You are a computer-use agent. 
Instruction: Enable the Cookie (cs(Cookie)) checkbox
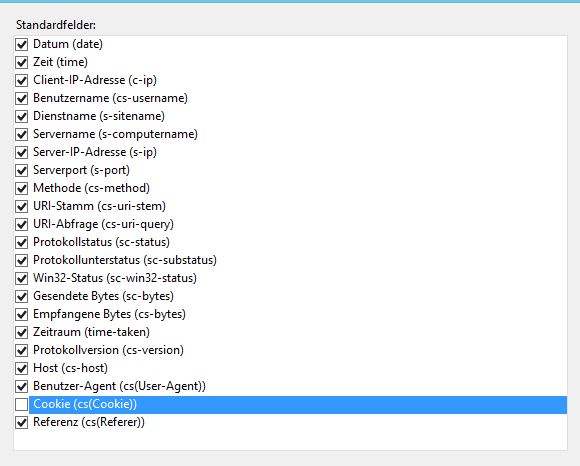(x=21, y=405)
